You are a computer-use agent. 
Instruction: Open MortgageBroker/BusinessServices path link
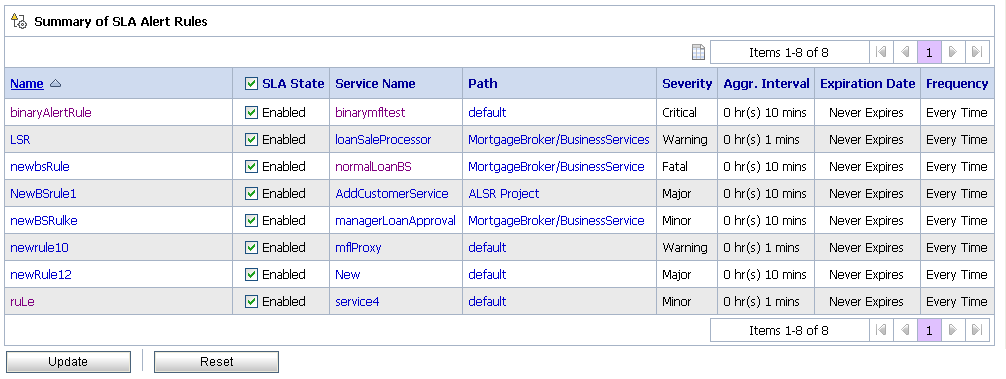559,139
